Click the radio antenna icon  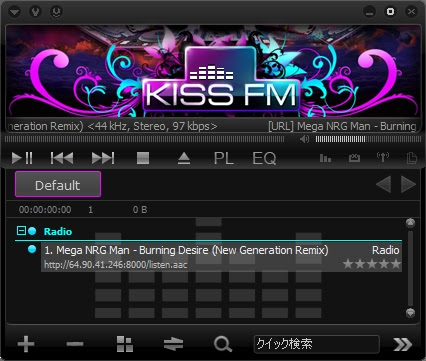point(383,157)
